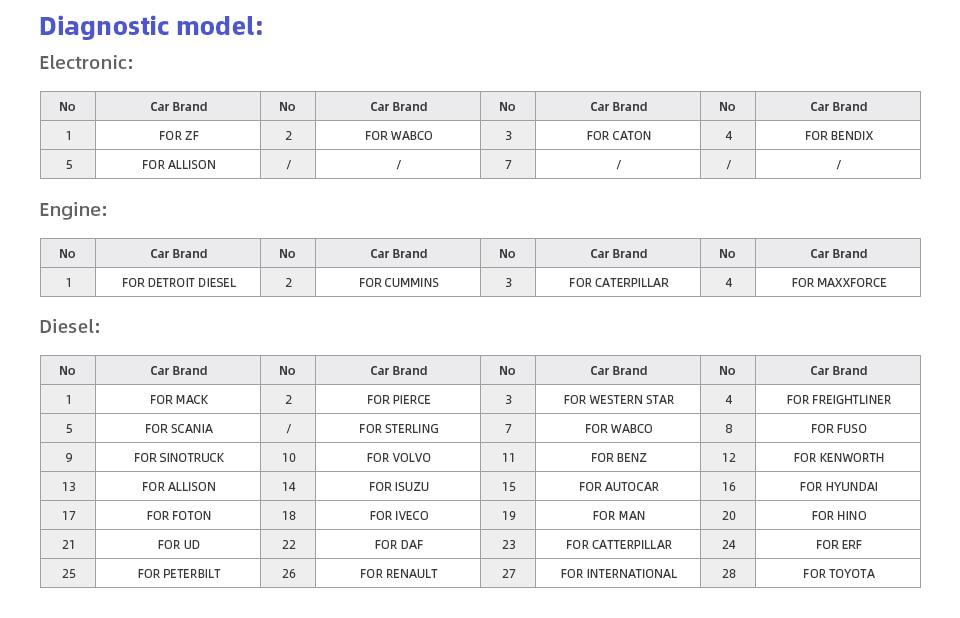Click the FOR FREIGHTLINER cell

[x=838, y=399]
